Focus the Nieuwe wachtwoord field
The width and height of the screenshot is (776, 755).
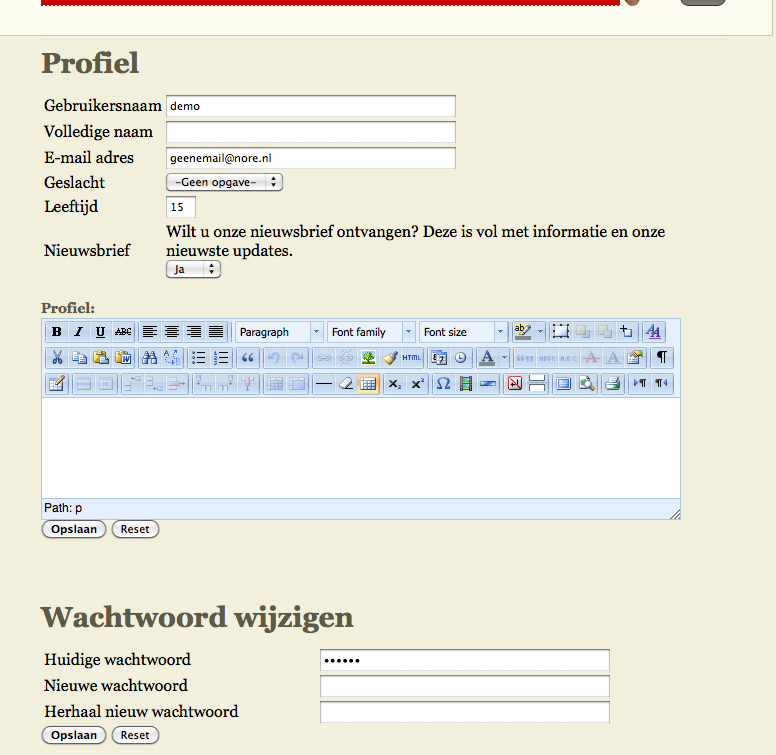(x=465, y=686)
